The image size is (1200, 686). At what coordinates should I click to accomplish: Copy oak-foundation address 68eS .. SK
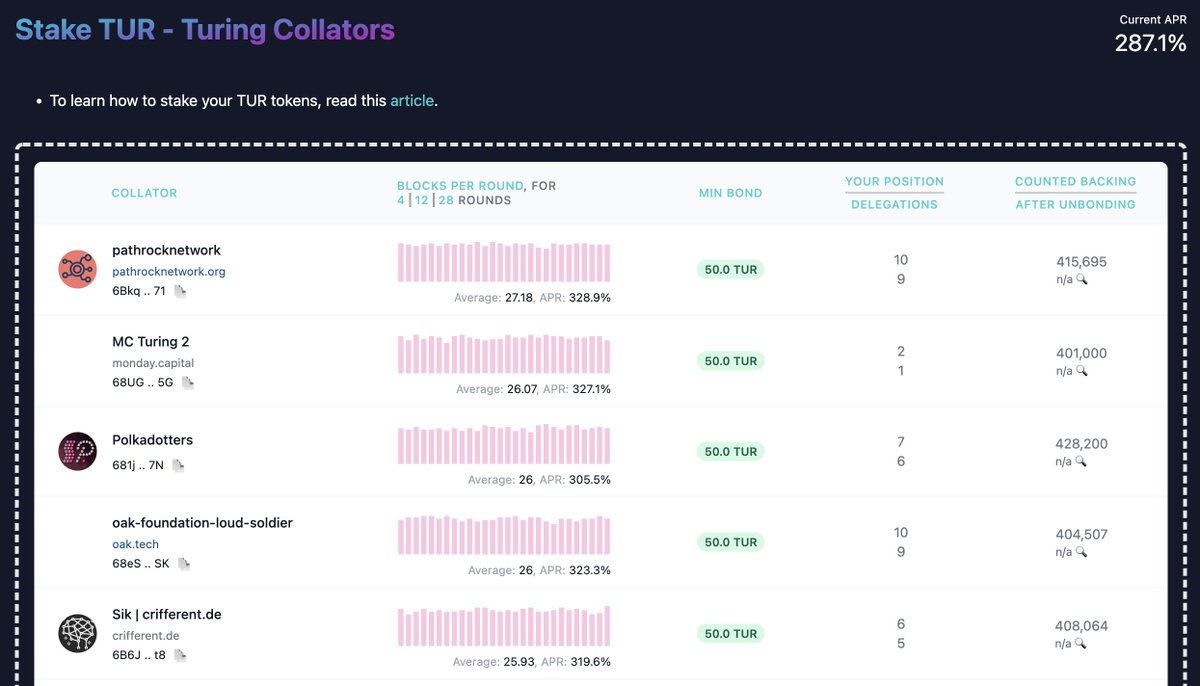184,564
